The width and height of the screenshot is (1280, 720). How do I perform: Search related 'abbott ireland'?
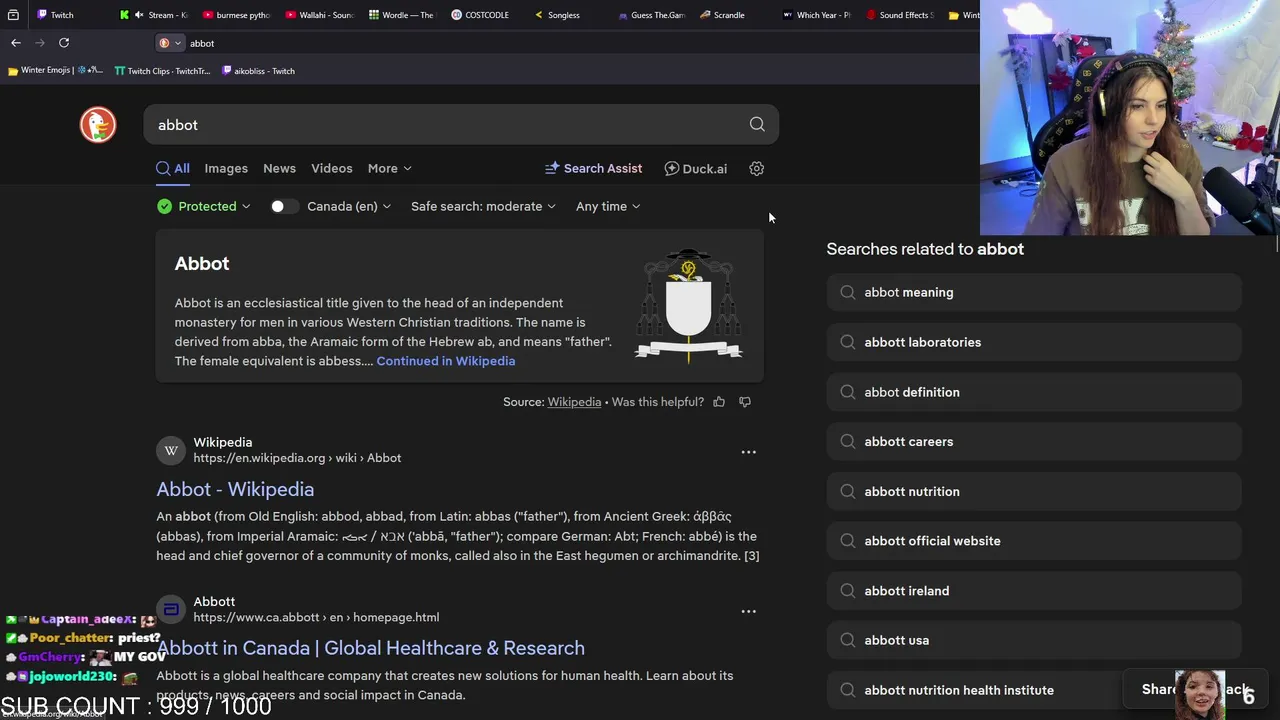1034,591
